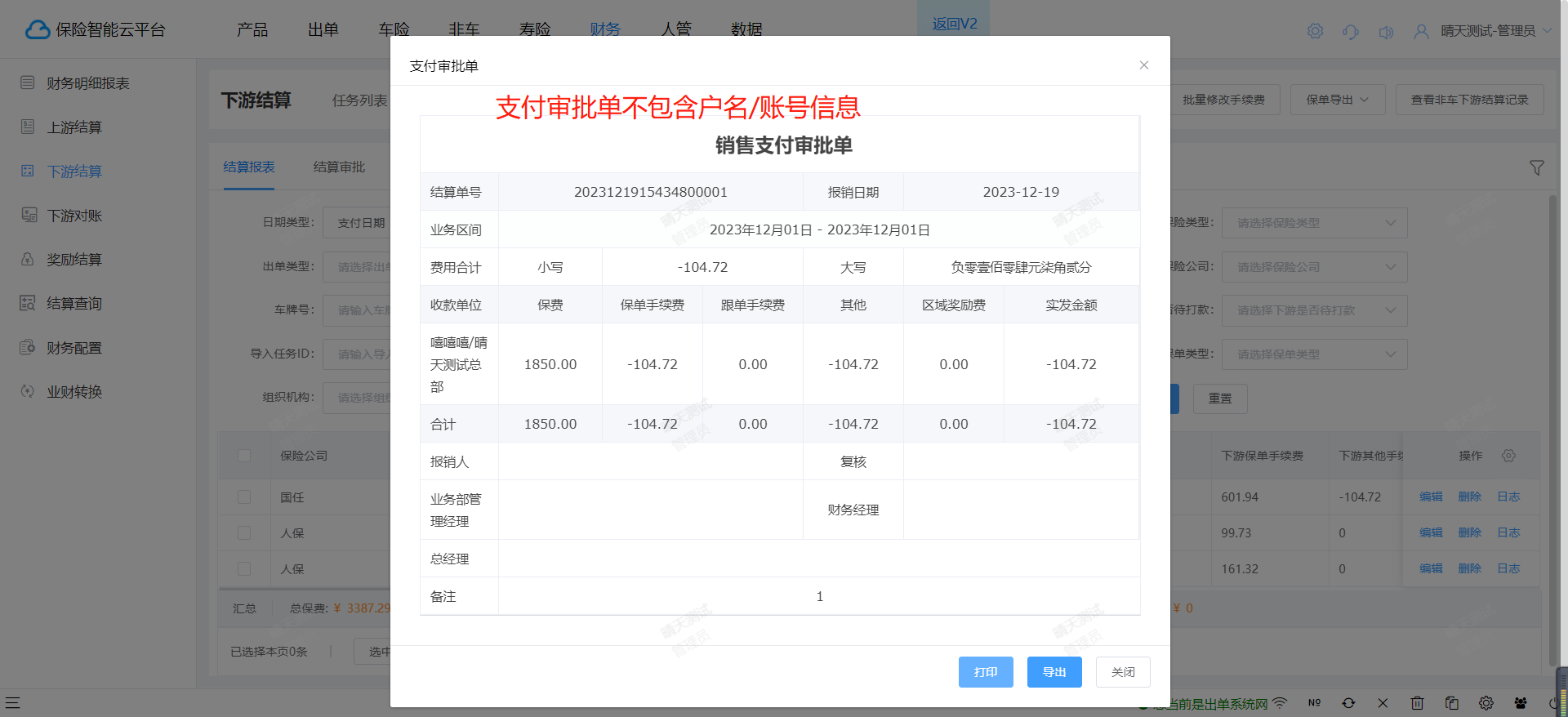Open the 组织机构 select field
The height and width of the screenshot is (717, 1568).
click(357, 398)
